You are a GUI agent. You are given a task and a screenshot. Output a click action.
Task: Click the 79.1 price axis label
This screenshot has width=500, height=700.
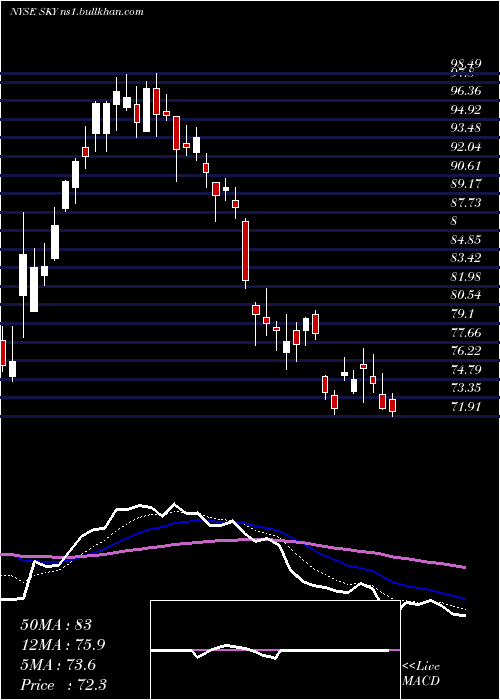(462, 313)
